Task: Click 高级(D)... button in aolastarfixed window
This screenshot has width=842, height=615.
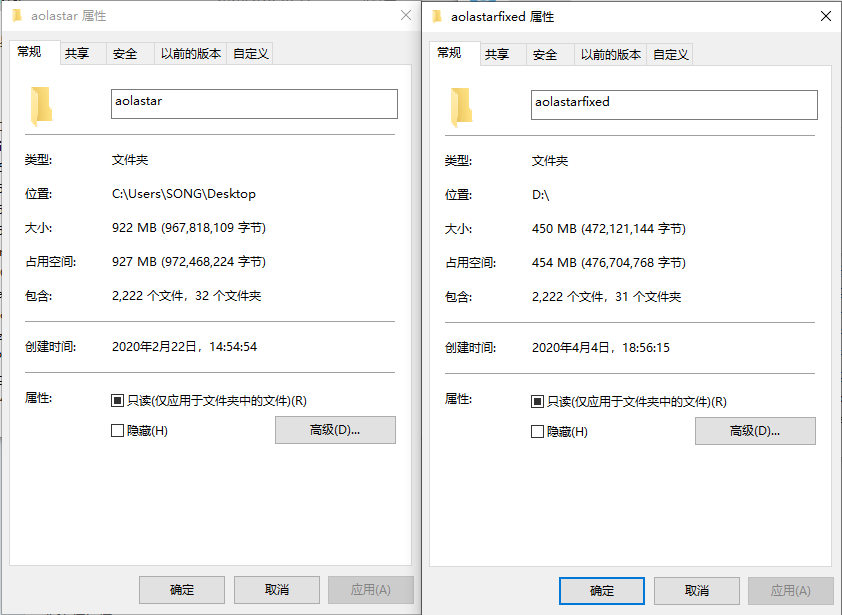Action: [755, 431]
